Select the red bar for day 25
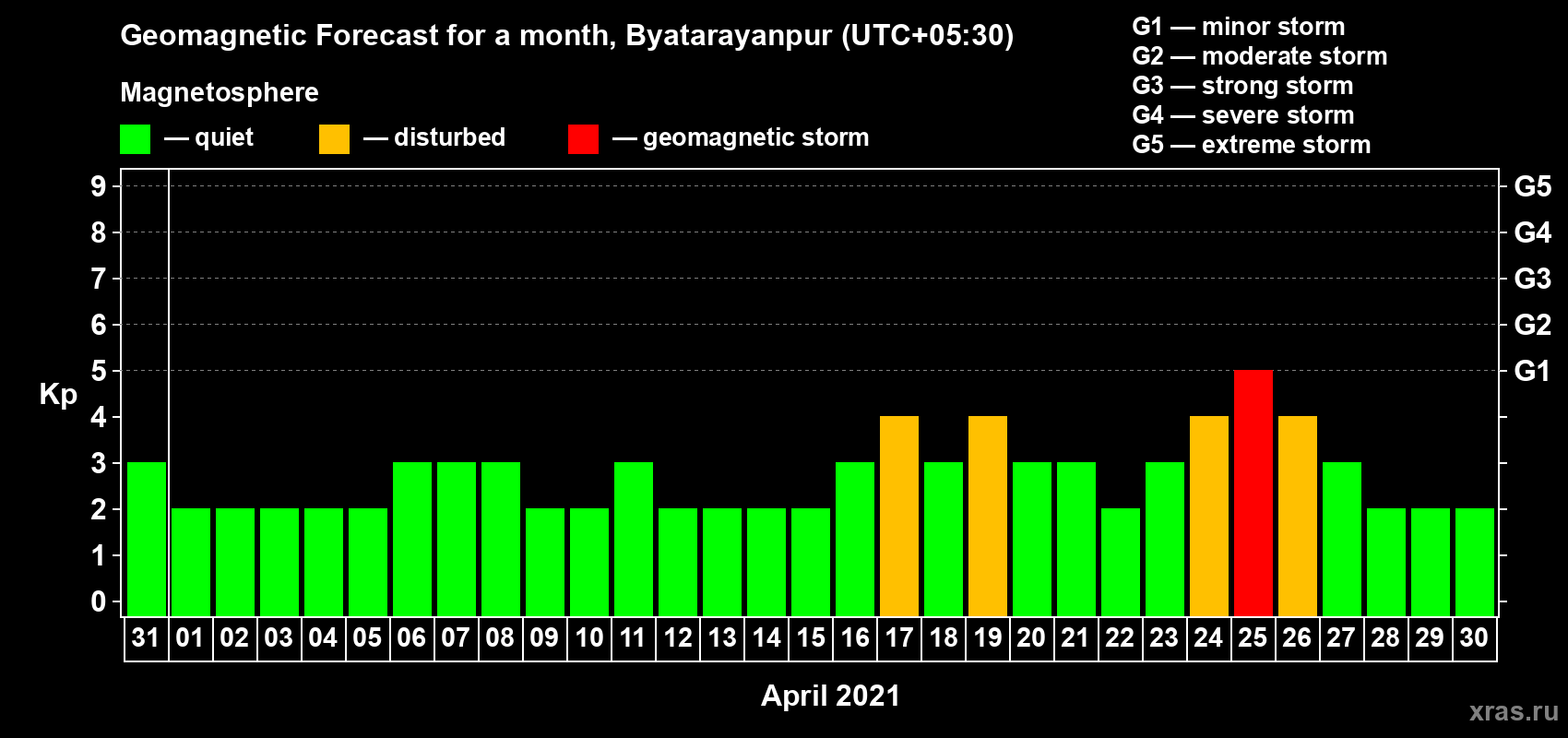The width and height of the screenshot is (1568, 738). pyautogui.click(x=1253, y=494)
